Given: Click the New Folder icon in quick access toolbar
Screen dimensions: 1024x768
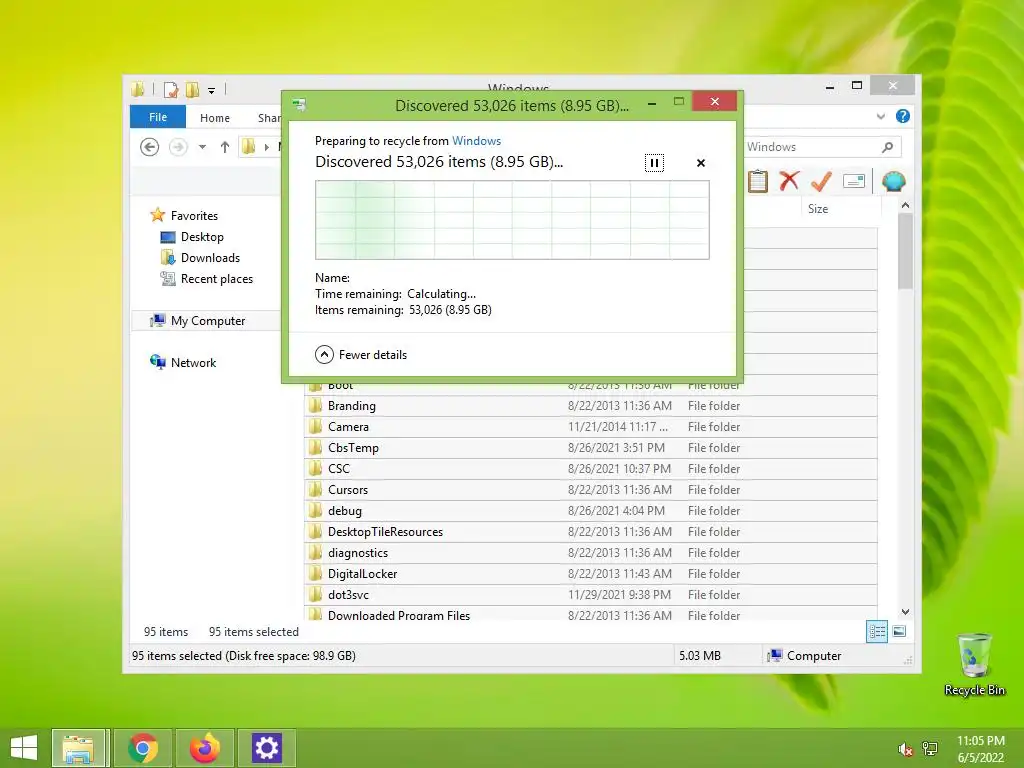Looking at the screenshot, I should pos(192,89).
